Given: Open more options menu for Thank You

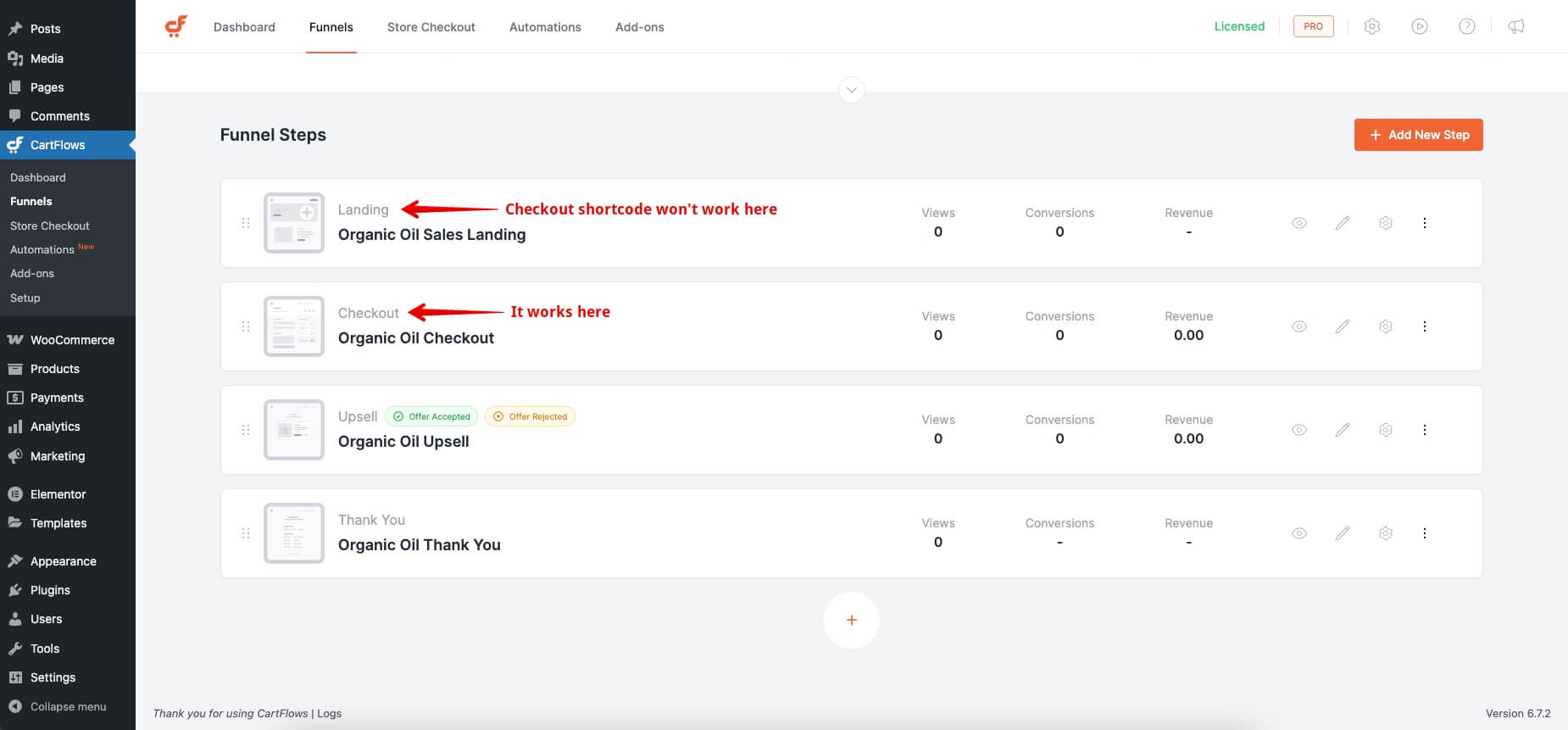Looking at the screenshot, I should [x=1425, y=533].
